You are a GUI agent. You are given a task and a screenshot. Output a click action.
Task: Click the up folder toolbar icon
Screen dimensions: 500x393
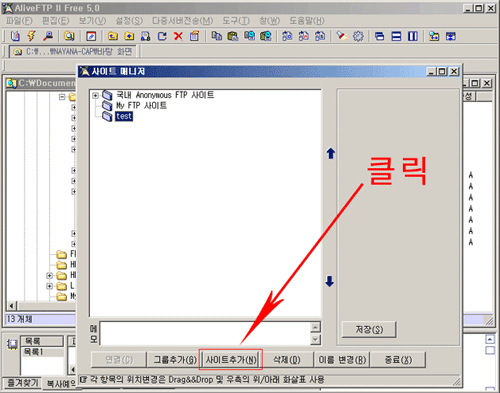[113, 36]
